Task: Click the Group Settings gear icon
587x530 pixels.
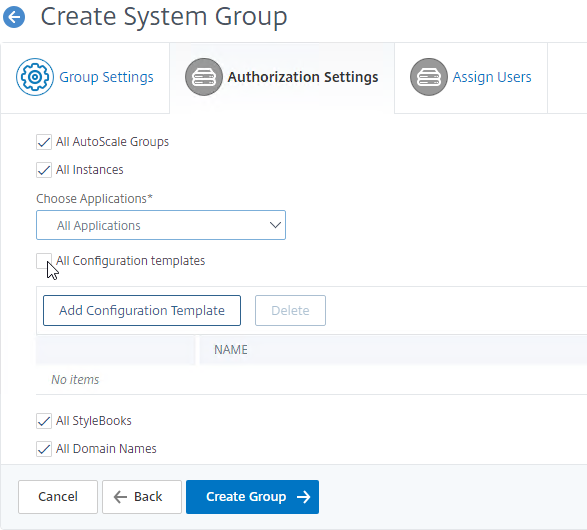Action: click(35, 77)
